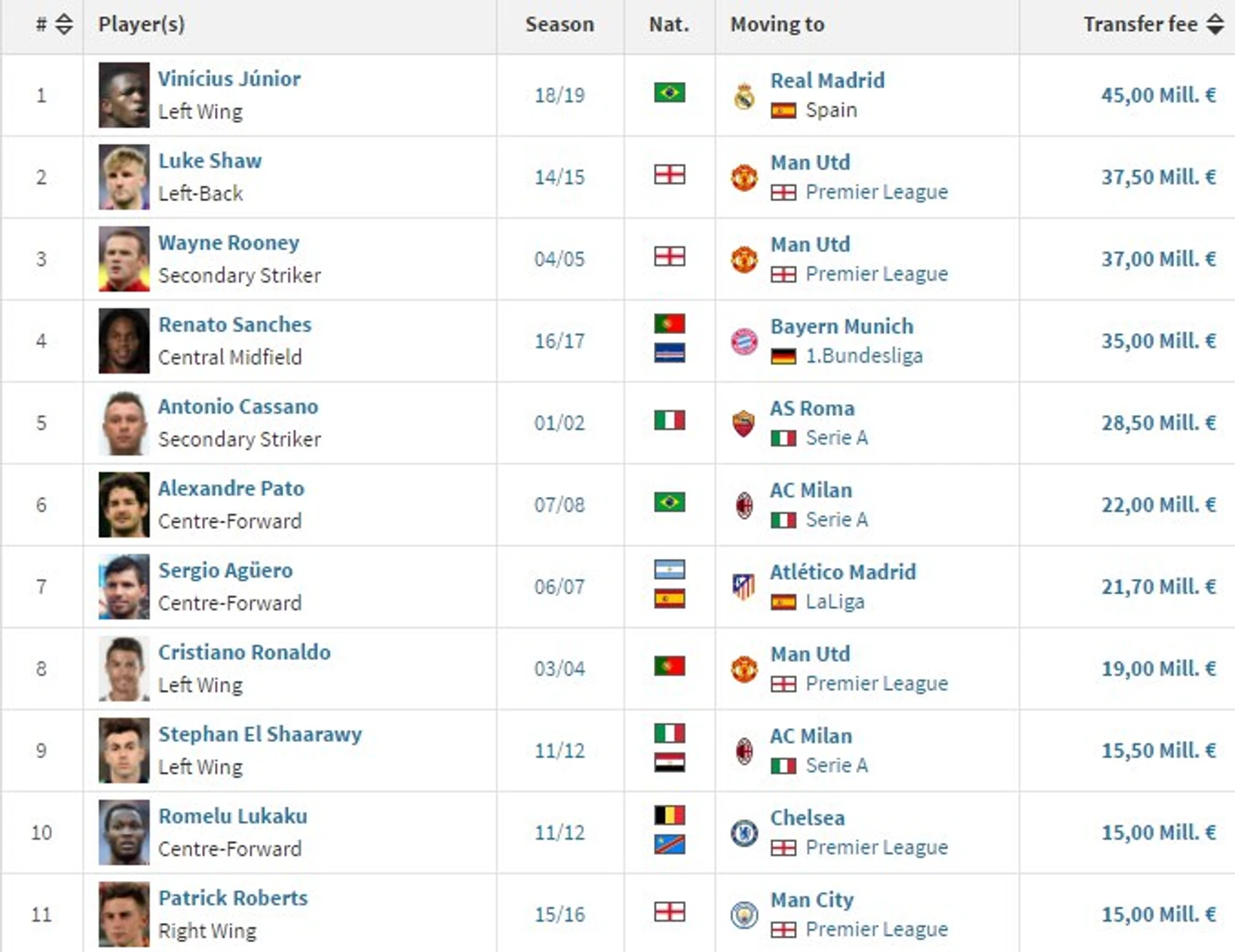The height and width of the screenshot is (952, 1235).
Task: Open the 06/07 season link
Action: [559, 587]
